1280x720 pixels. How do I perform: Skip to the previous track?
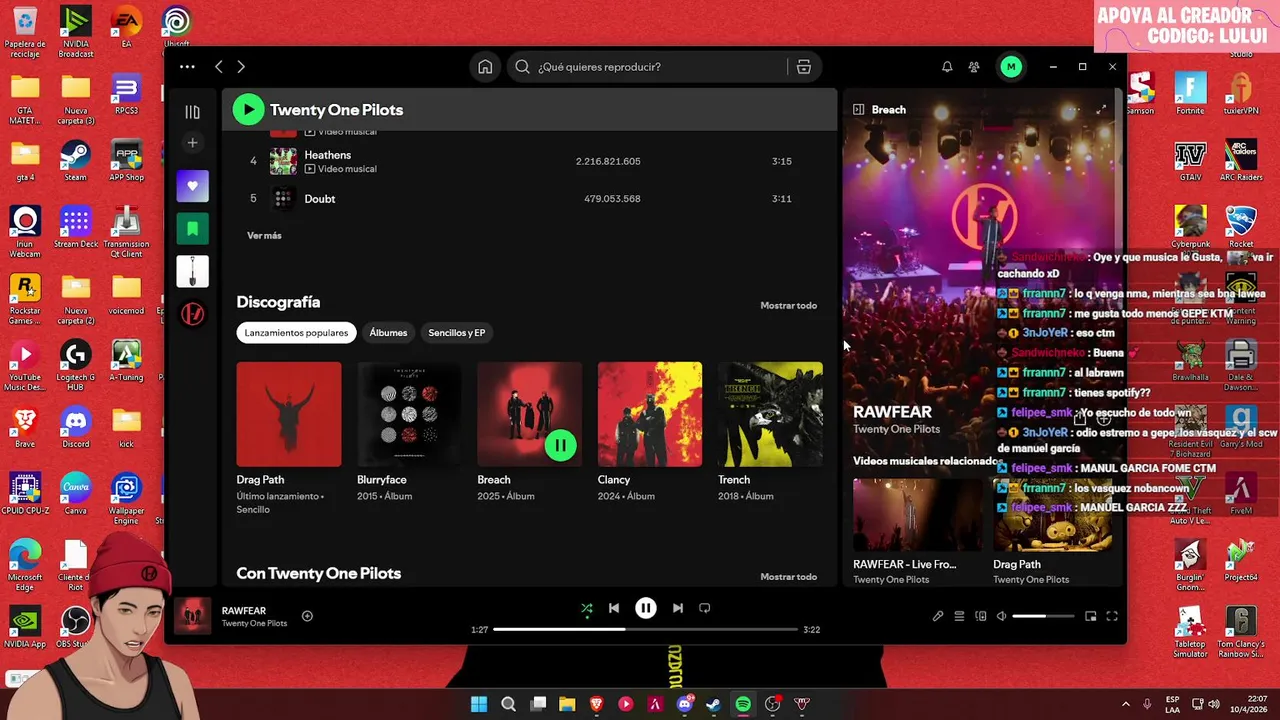pyautogui.click(x=614, y=608)
